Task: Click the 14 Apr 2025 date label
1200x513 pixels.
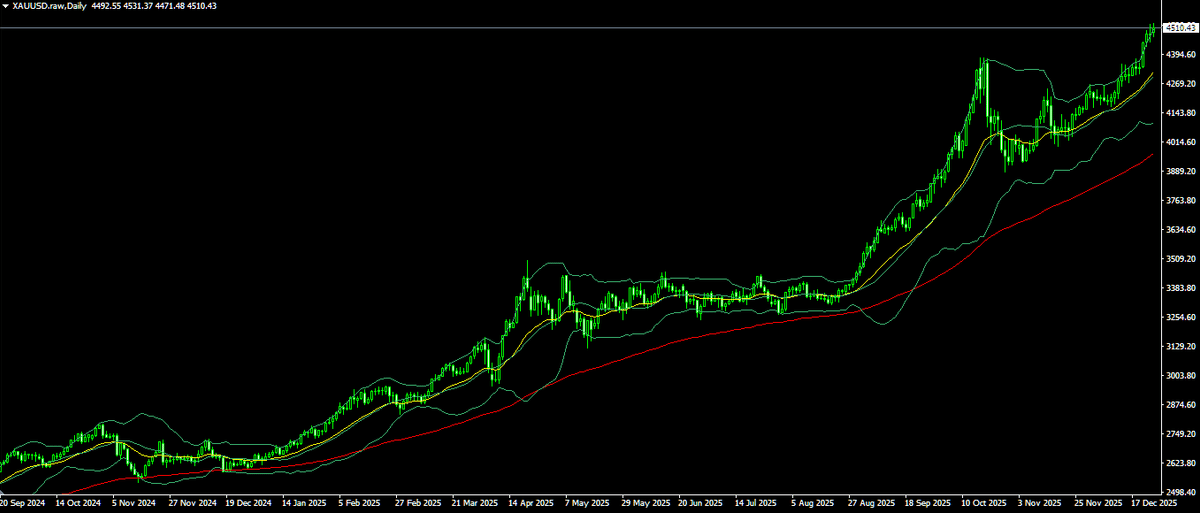Action: 532,505
